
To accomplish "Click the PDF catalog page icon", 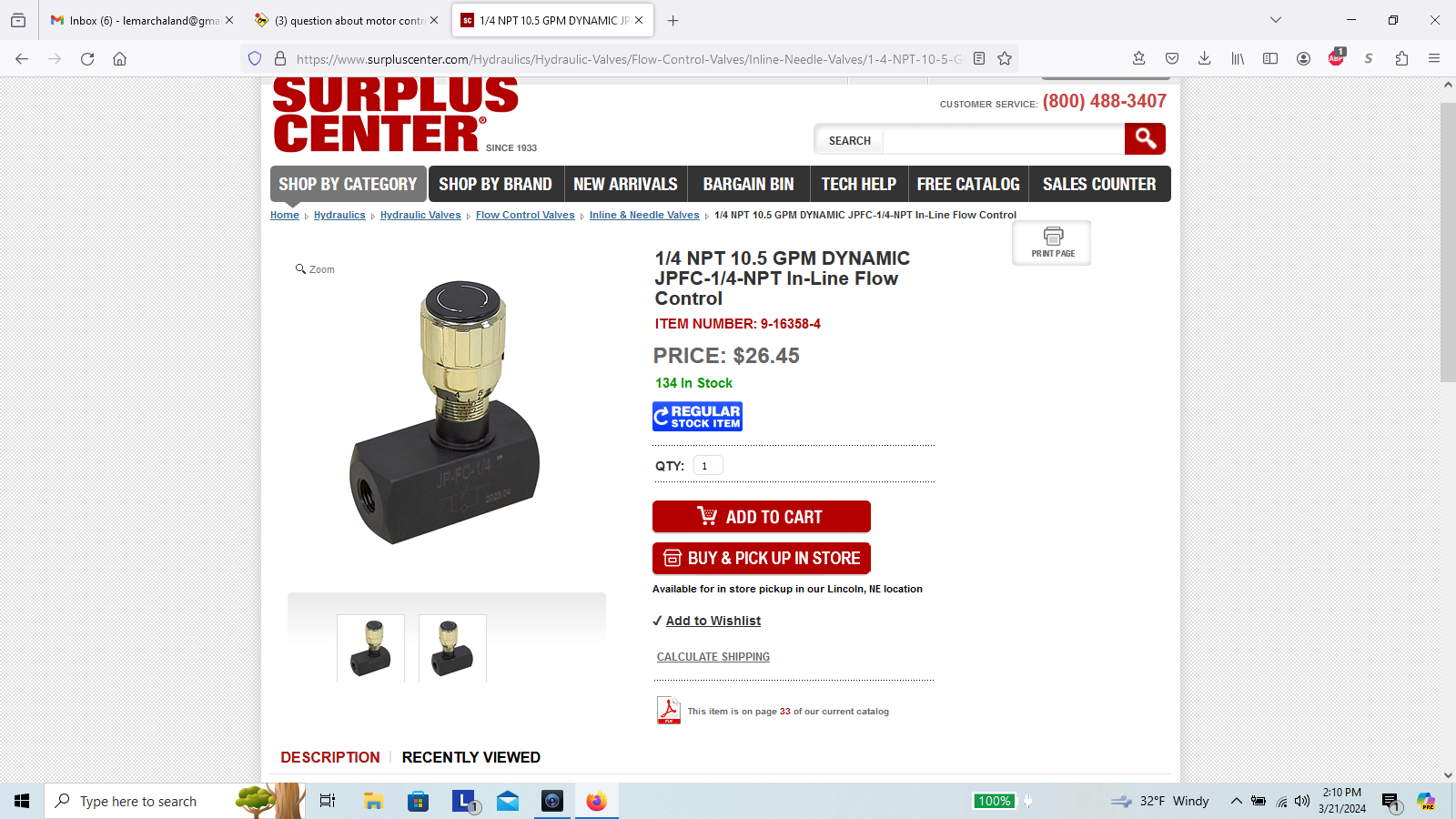I will 669,710.
